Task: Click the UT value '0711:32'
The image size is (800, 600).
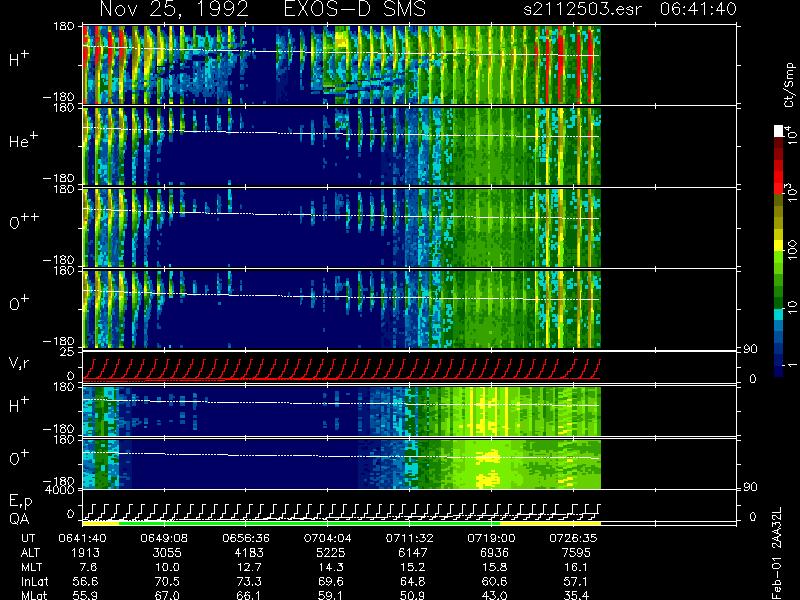Action: click(x=409, y=538)
